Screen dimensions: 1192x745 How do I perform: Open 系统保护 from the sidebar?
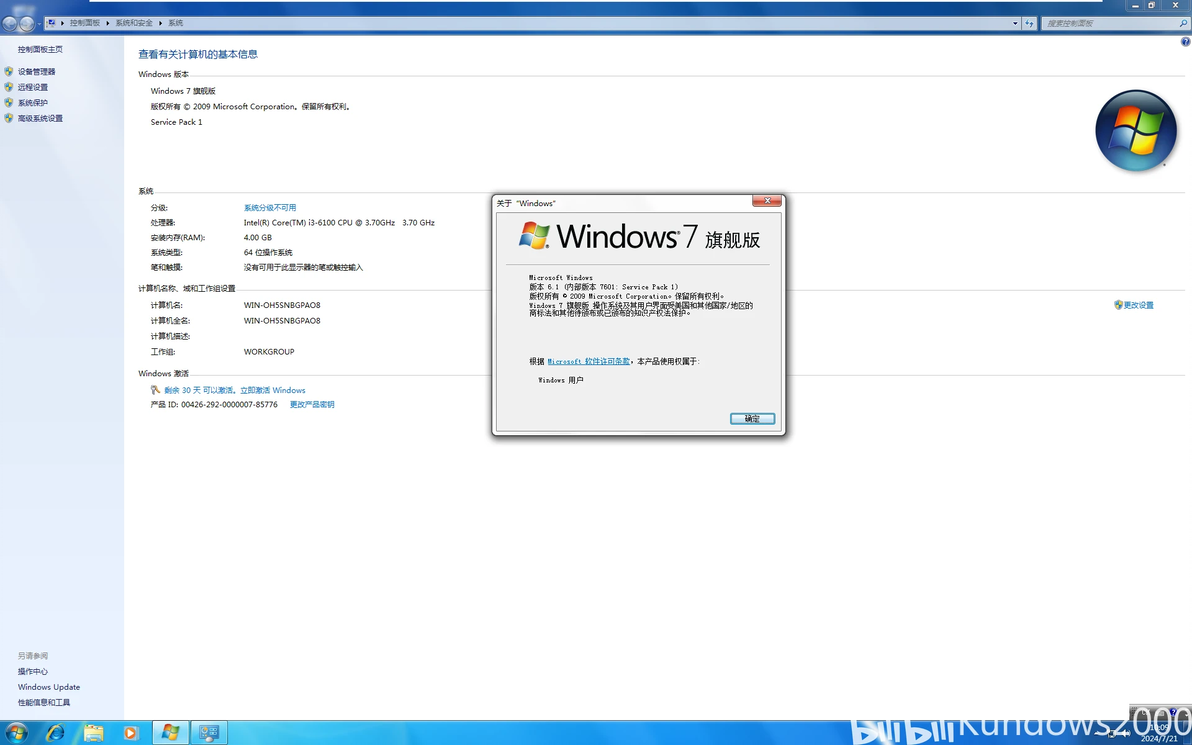(x=33, y=103)
